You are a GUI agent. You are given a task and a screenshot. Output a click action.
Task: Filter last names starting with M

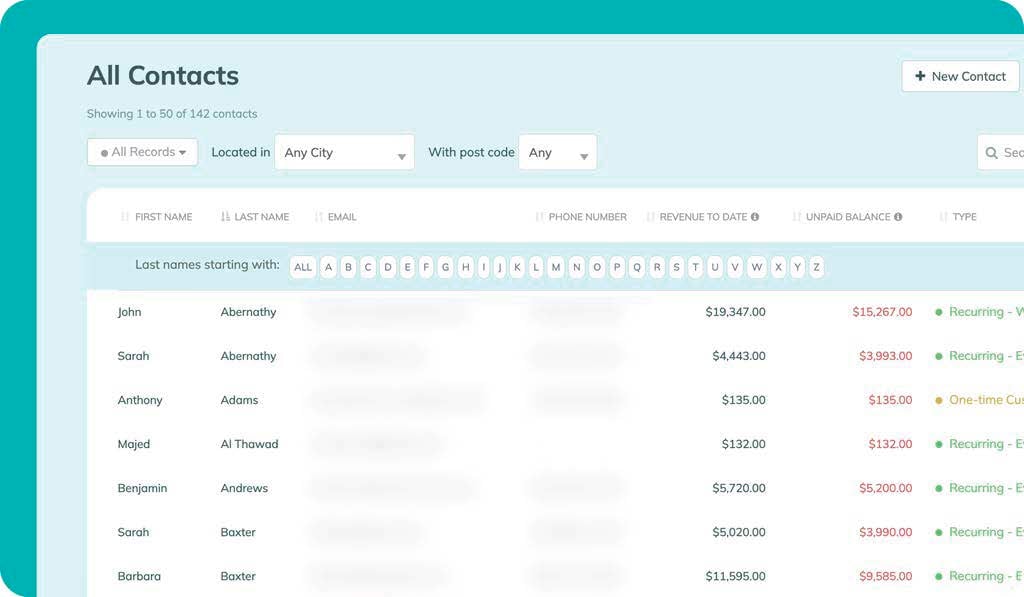coord(556,267)
